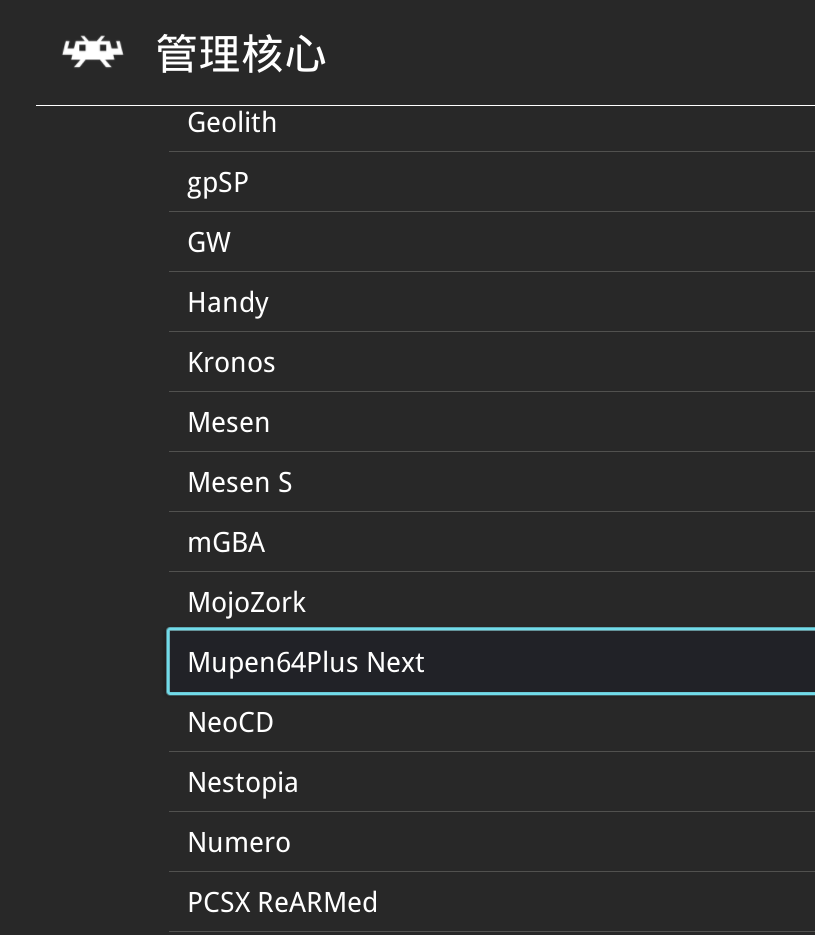815x935 pixels.
Task: Click the Mesen core item
Action: [229, 423]
